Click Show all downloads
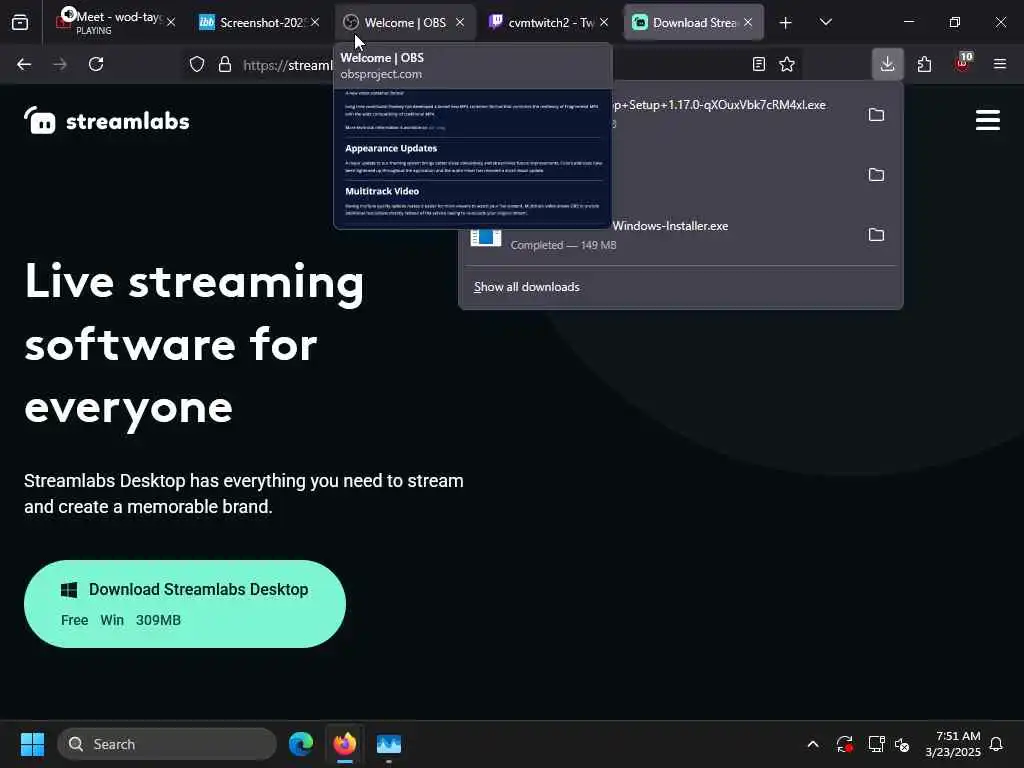 (526, 287)
